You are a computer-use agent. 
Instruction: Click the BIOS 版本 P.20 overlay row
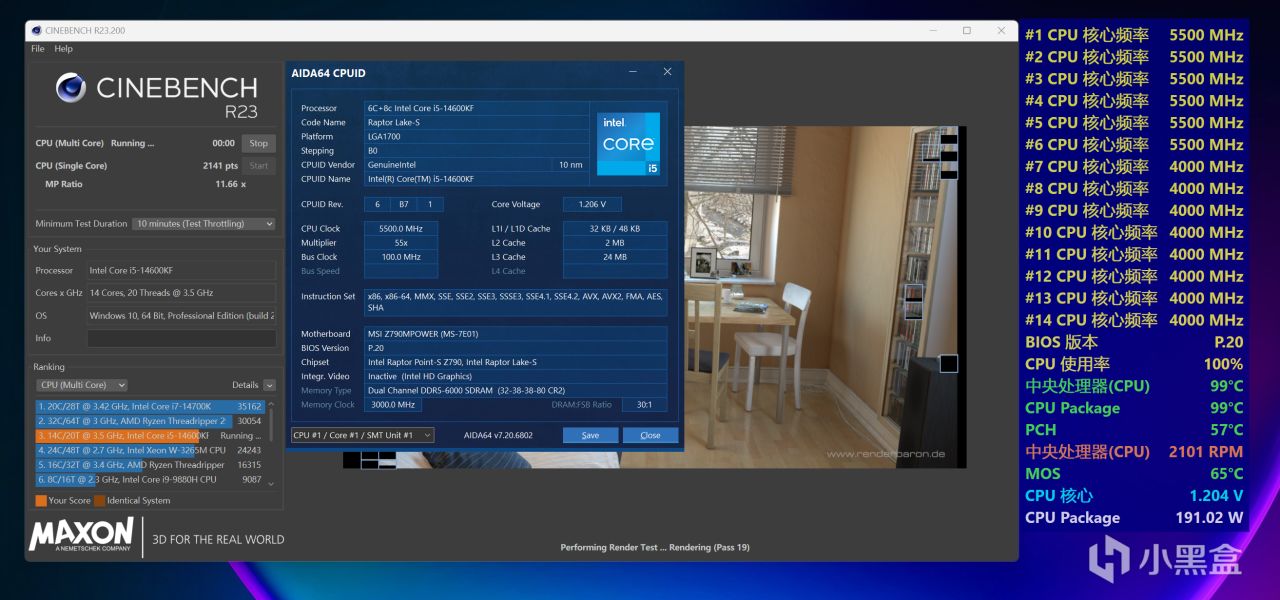pyautogui.click(x=1134, y=342)
